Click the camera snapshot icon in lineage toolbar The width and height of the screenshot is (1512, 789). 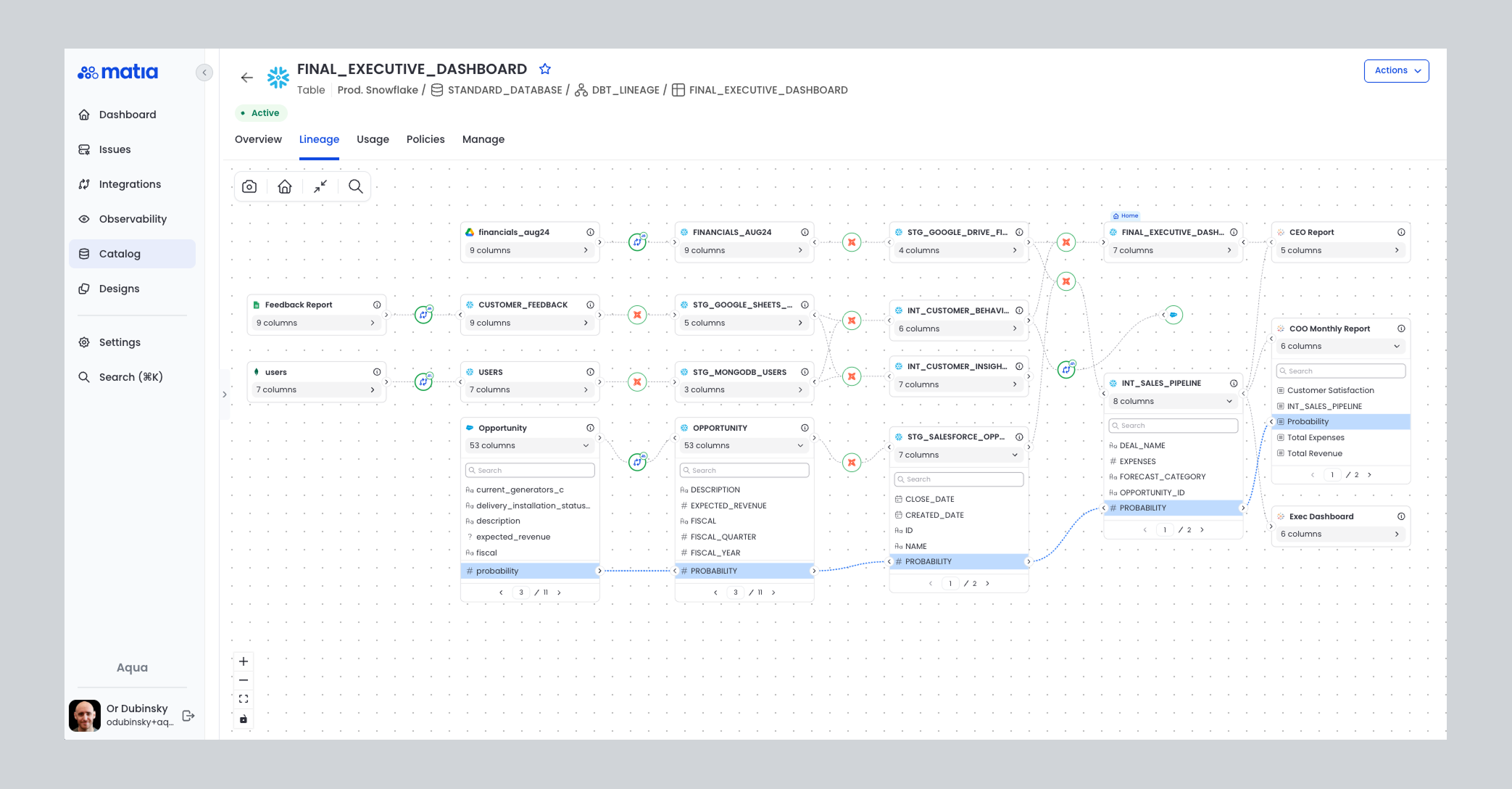pyautogui.click(x=249, y=186)
